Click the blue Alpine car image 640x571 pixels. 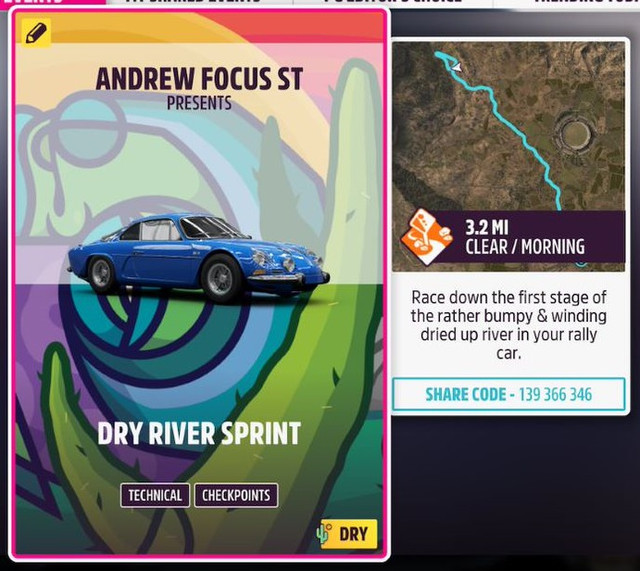199,257
